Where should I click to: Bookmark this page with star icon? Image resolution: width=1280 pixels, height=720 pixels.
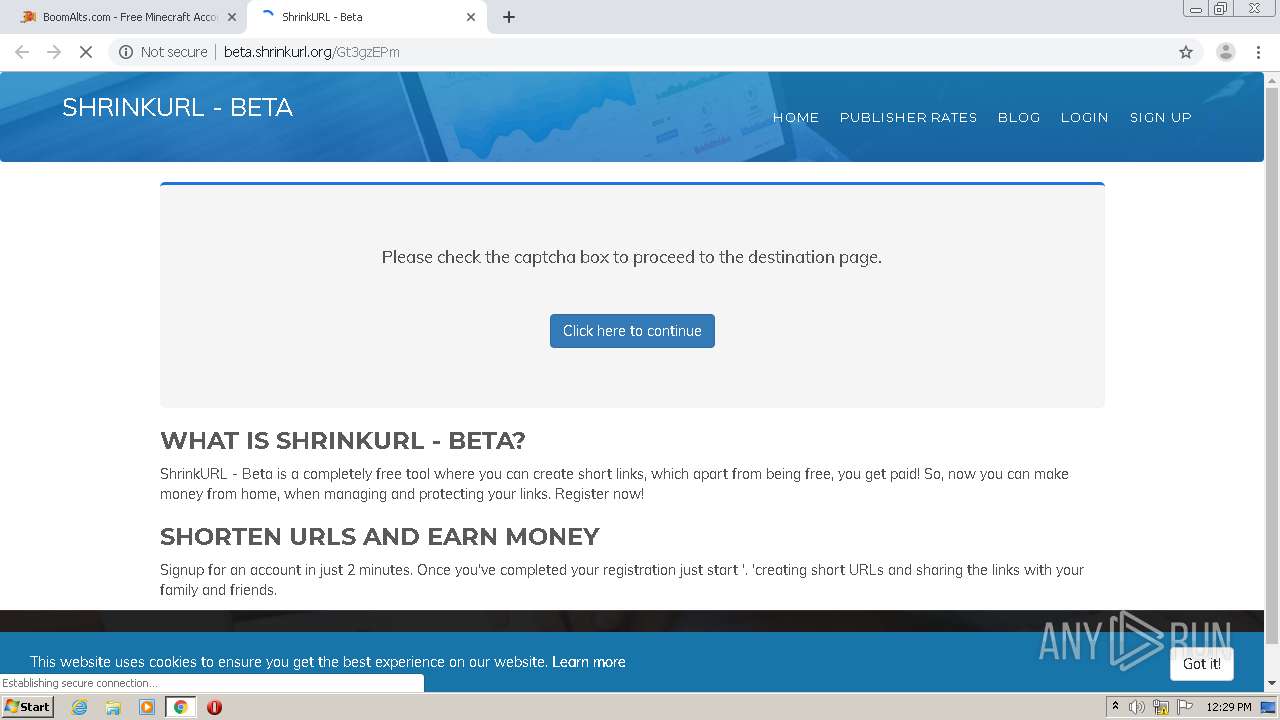[x=1186, y=52]
